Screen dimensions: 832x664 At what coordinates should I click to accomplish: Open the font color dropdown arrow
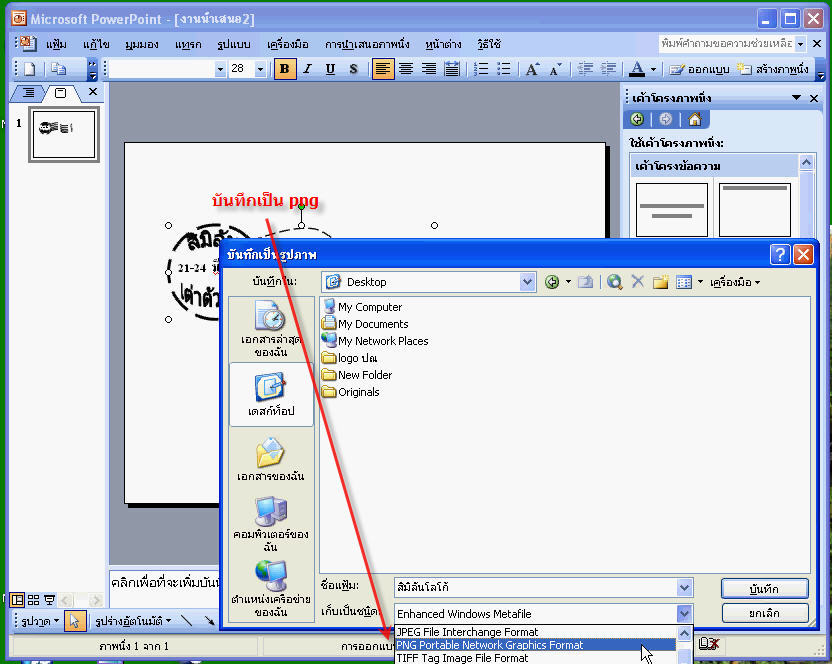(653, 69)
